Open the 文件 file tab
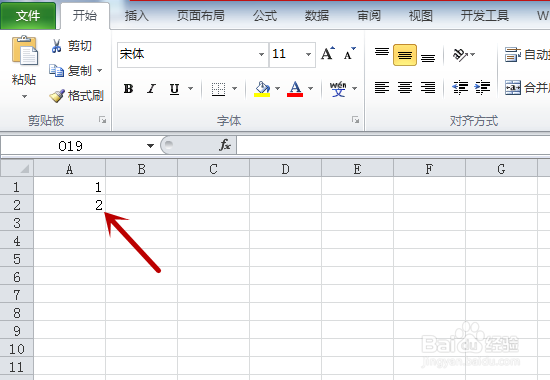Screen dimensions: 550x380 tap(28, 16)
